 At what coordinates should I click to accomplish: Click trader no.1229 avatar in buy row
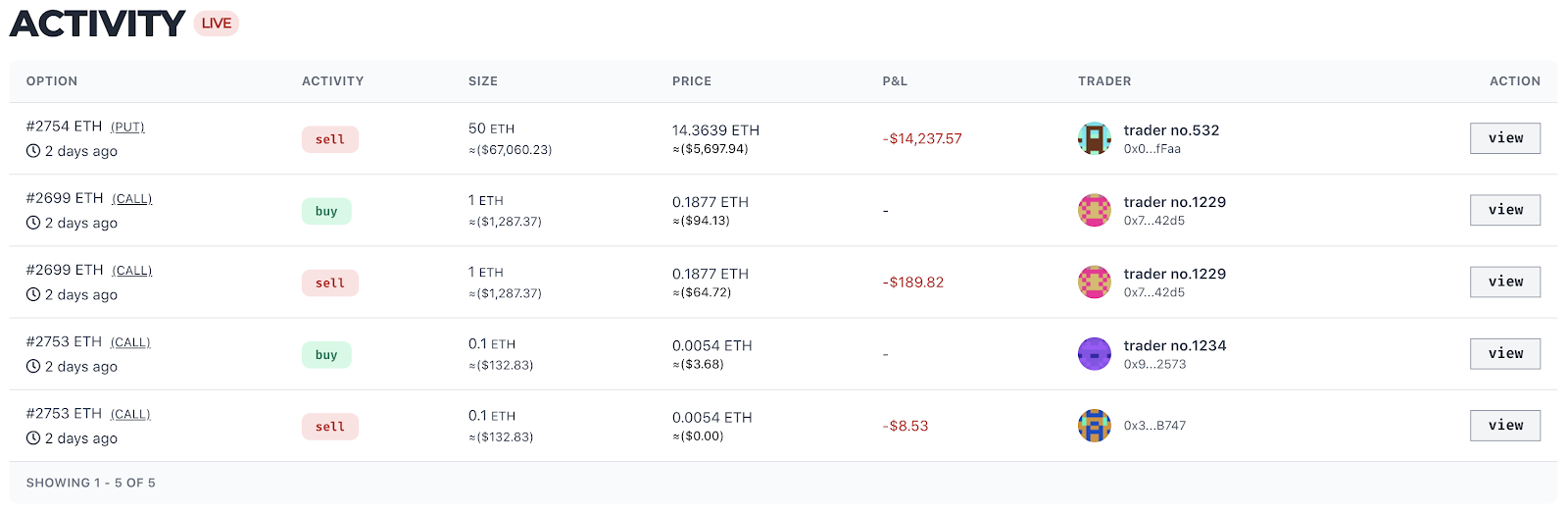pos(1094,210)
